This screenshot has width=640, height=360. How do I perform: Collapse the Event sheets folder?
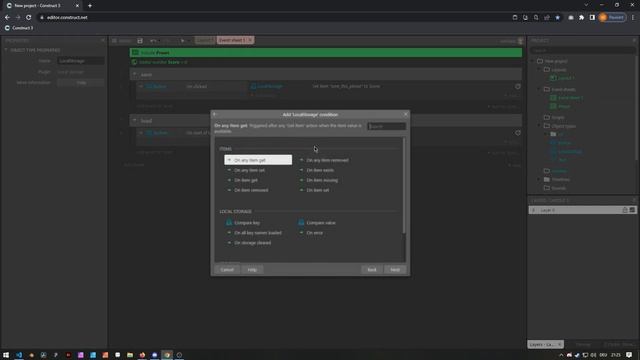pyautogui.click(x=539, y=89)
